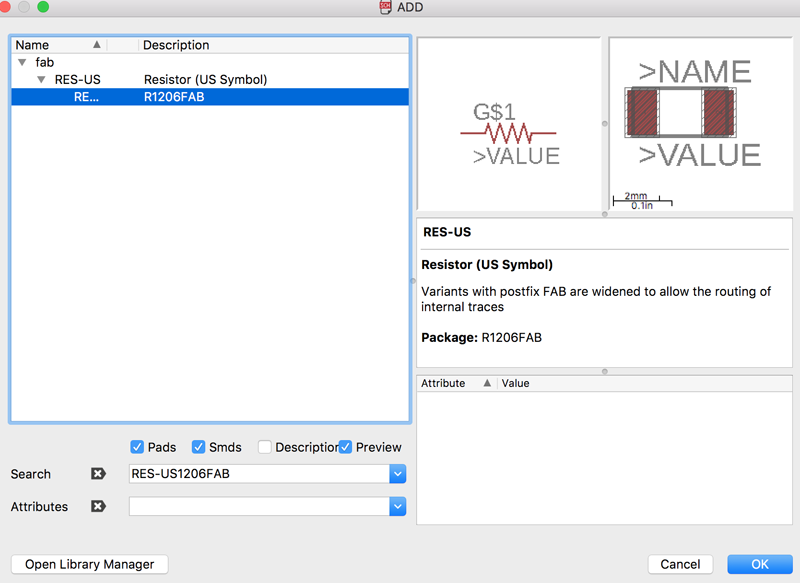Screen dimensions: 800x583
Task: Disable the Preview checkbox
Action: tap(345, 447)
